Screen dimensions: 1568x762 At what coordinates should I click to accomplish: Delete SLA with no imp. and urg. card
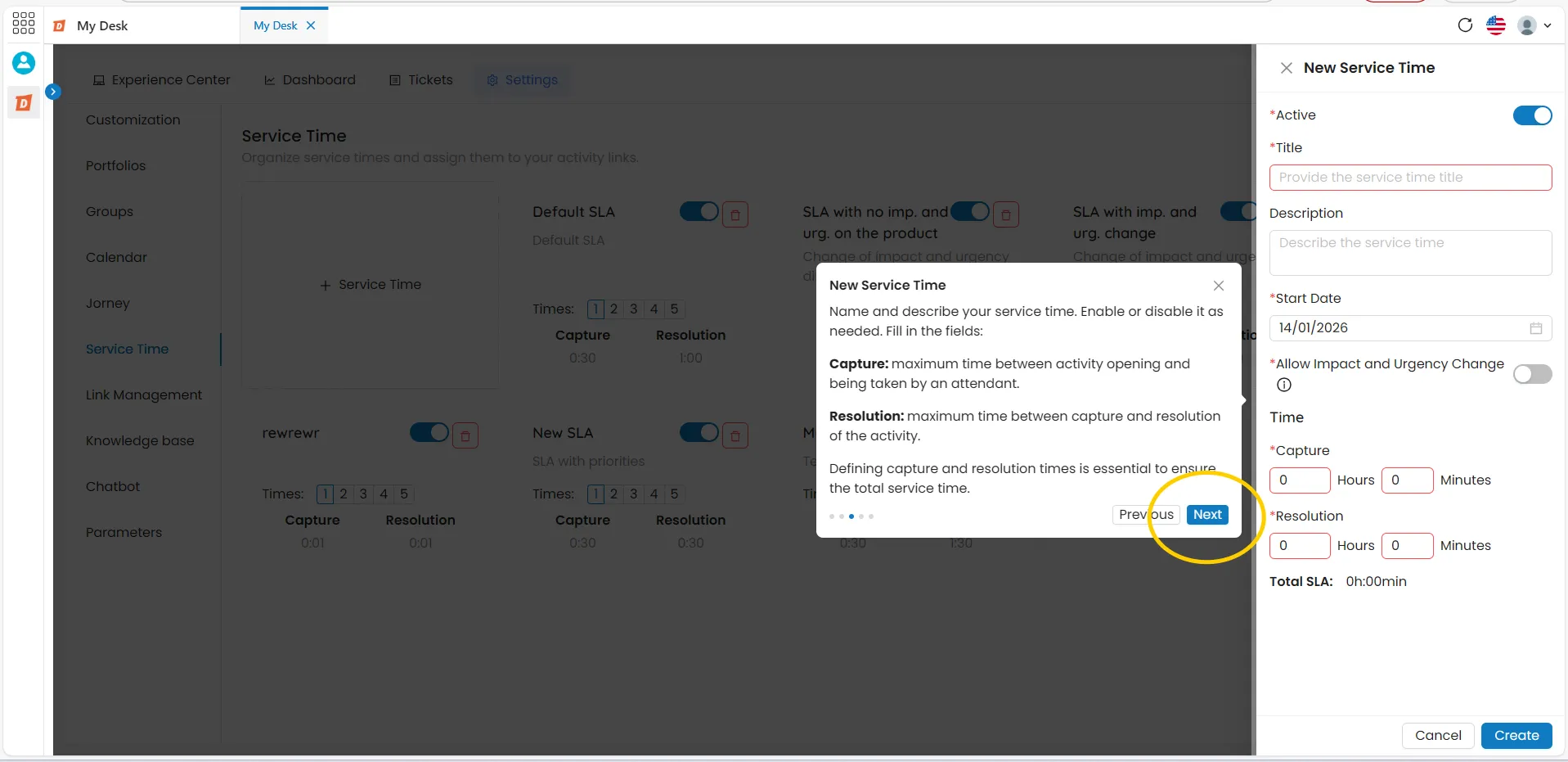coord(1006,215)
